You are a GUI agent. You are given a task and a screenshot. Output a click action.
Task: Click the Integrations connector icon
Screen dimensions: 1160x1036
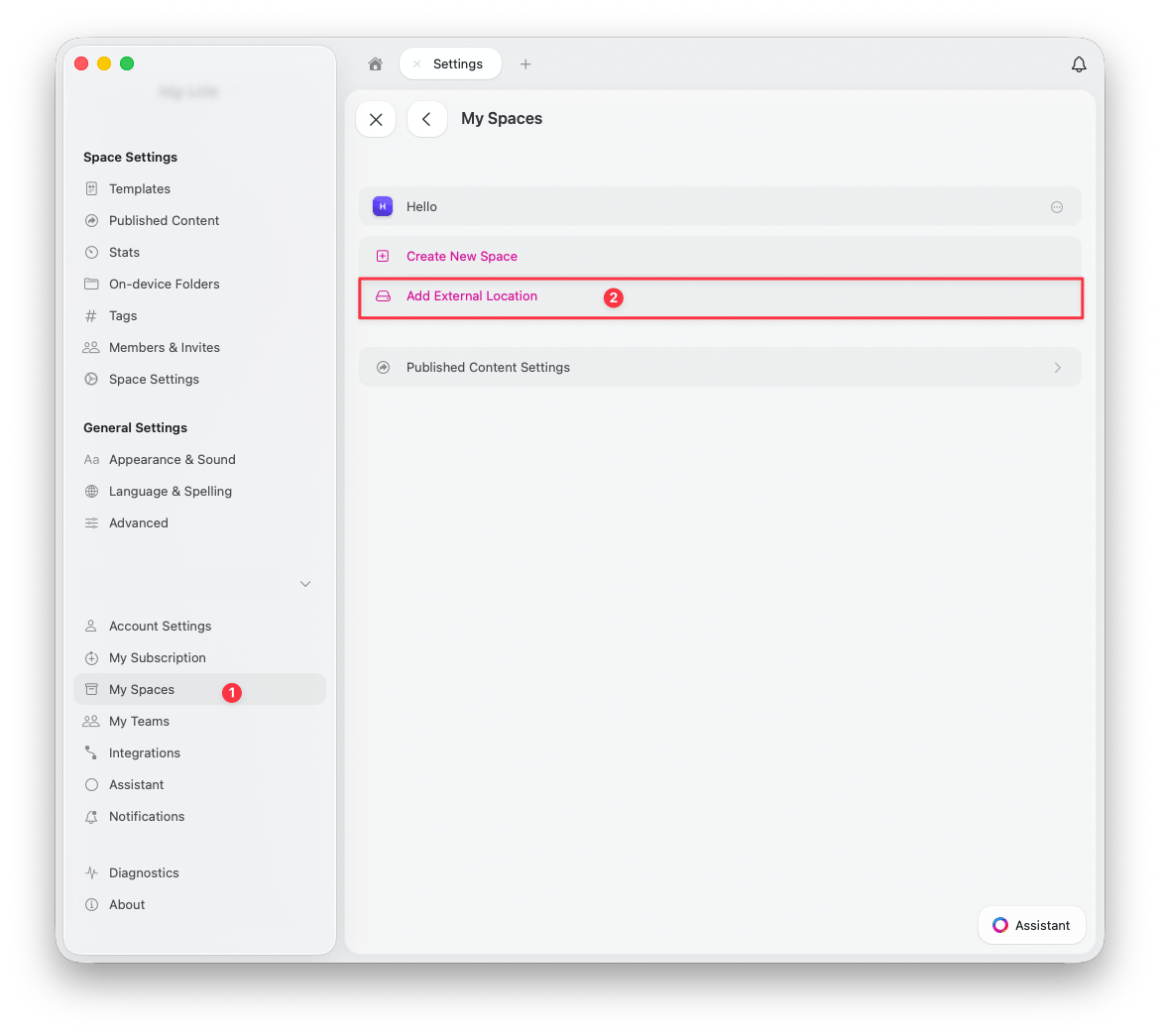(x=91, y=753)
